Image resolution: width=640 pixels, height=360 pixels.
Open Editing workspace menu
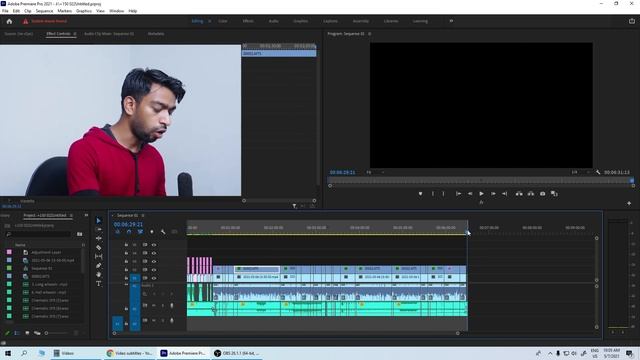[x=209, y=21]
